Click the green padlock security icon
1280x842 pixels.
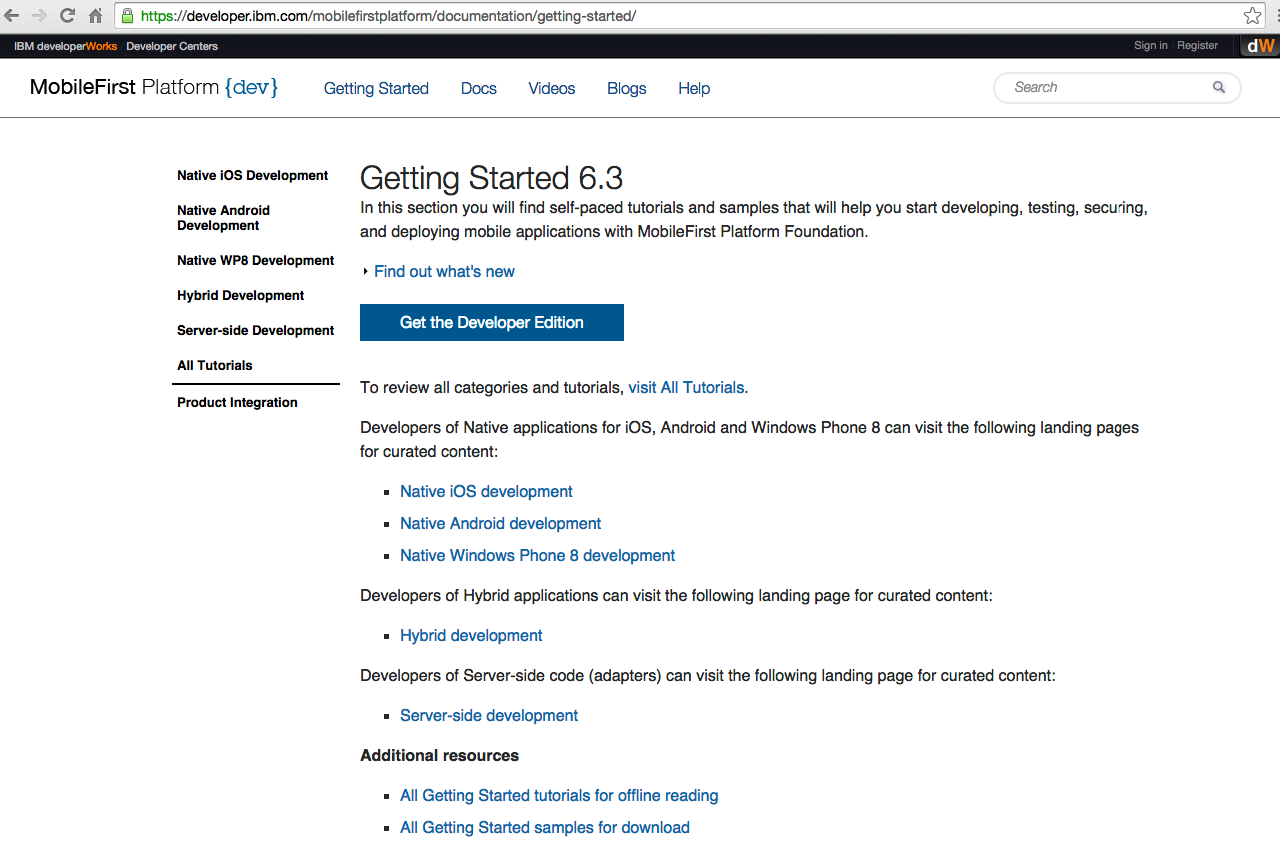[x=127, y=16]
